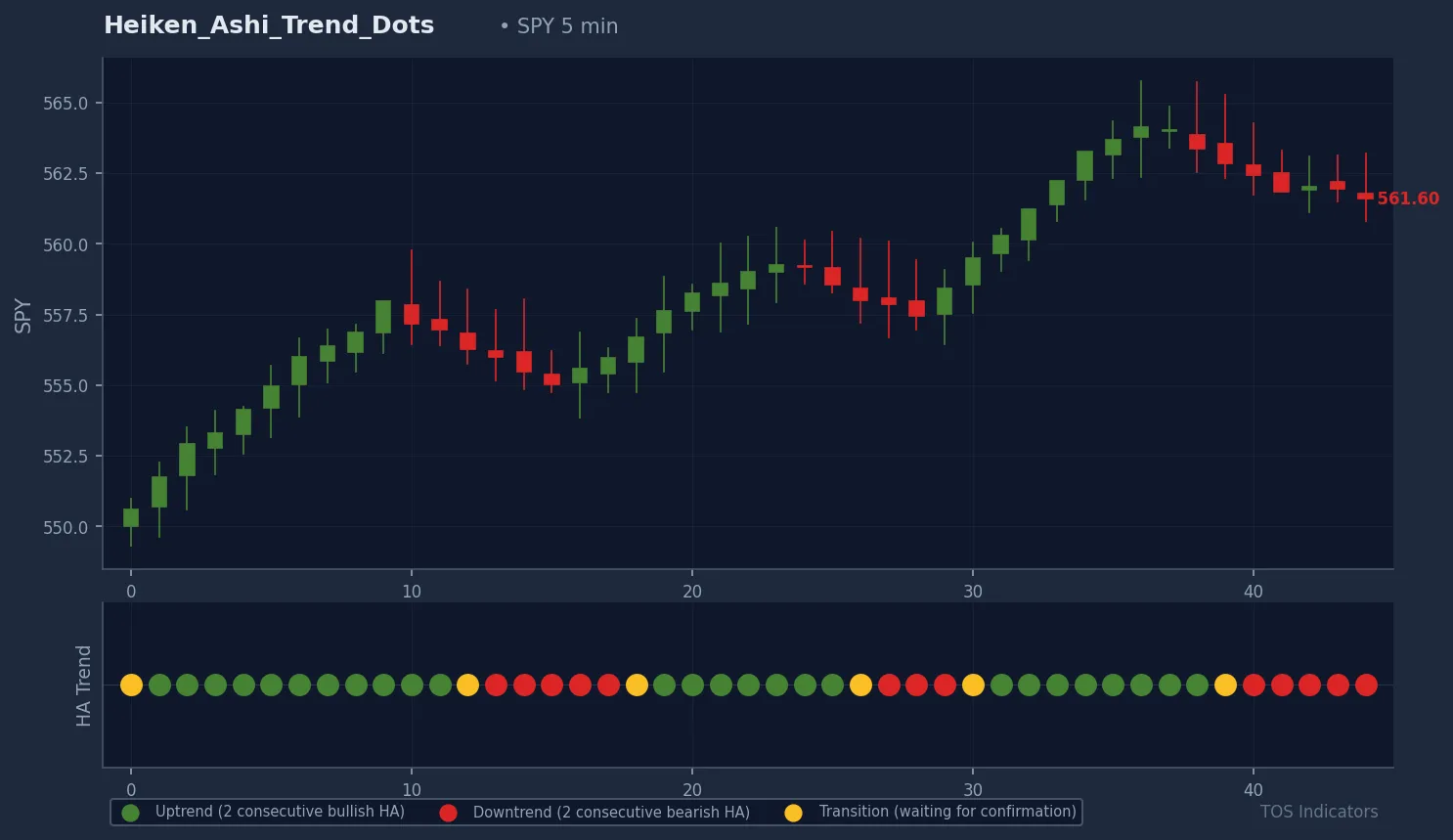Click the green candle at bar 36 peak
The width and height of the screenshot is (1453, 840).
(1141, 131)
